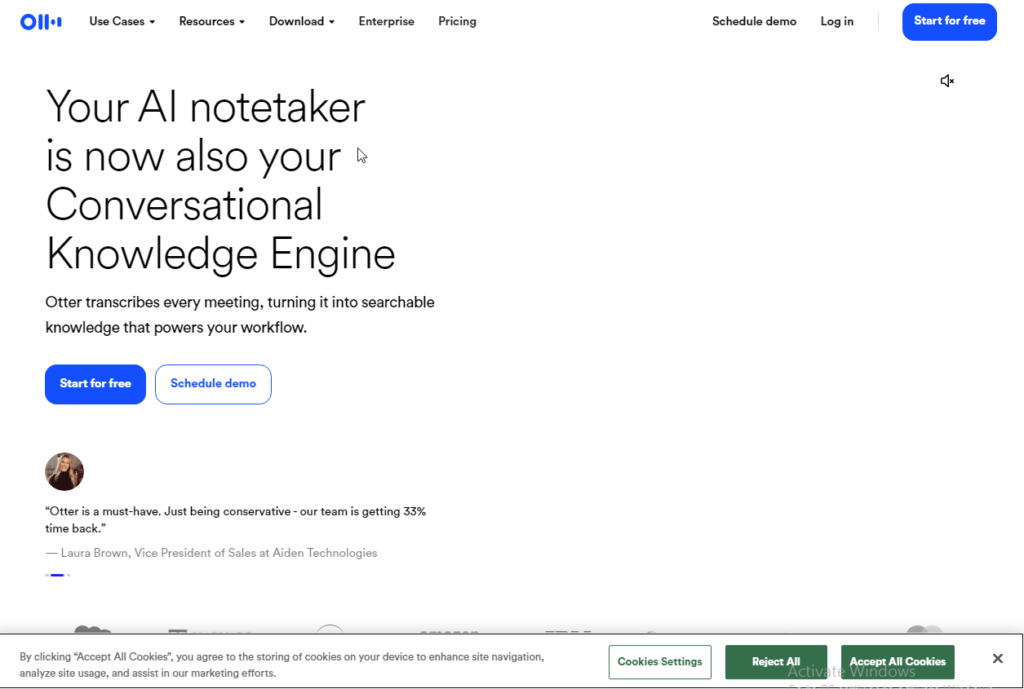The width and height of the screenshot is (1024, 689).
Task: Click Laura Brown's testimonial avatar photo
Action: coord(64,471)
